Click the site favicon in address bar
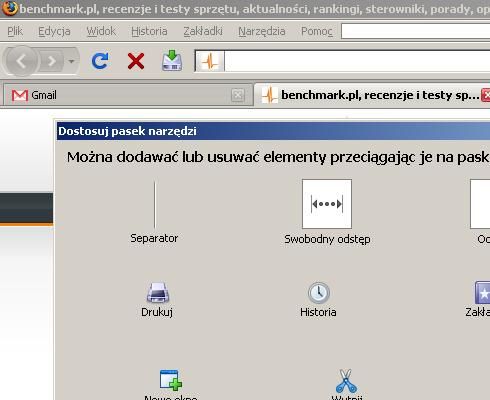The height and width of the screenshot is (400, 490). click(x=210, y=61)
